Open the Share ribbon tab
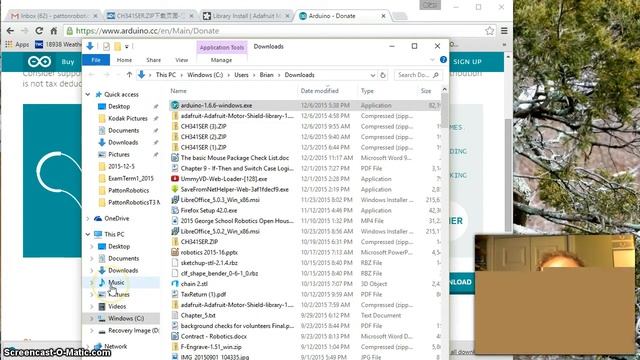Screen dimensions: 640x360 (153, 60)
